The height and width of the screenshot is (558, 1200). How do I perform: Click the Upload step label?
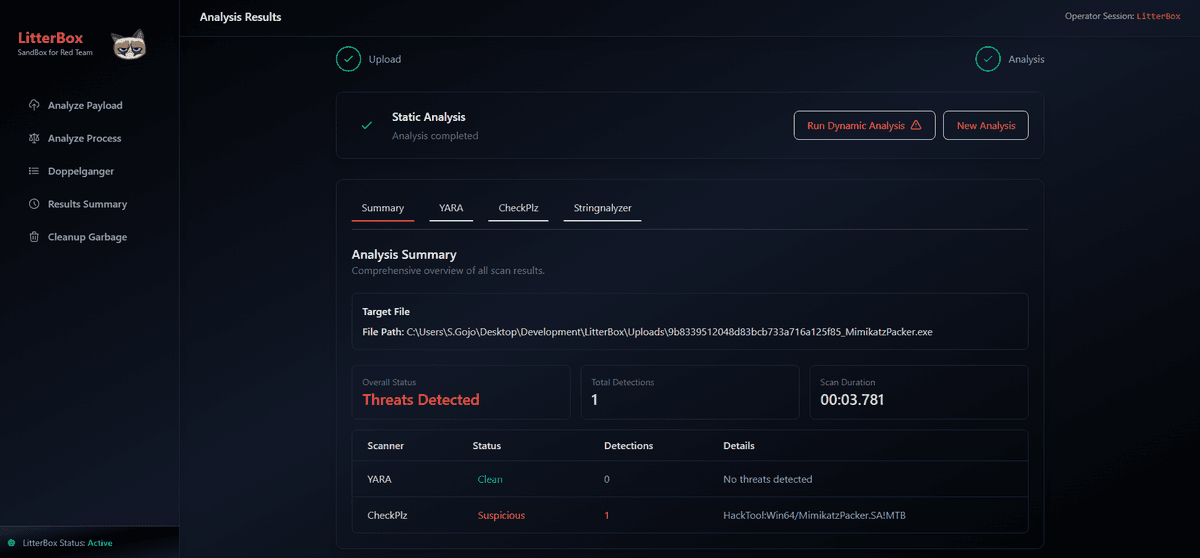tap(385, 59)
